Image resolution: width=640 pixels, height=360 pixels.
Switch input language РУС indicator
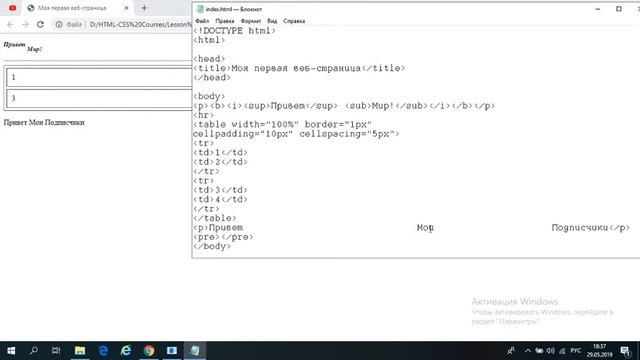pos(576,351)
